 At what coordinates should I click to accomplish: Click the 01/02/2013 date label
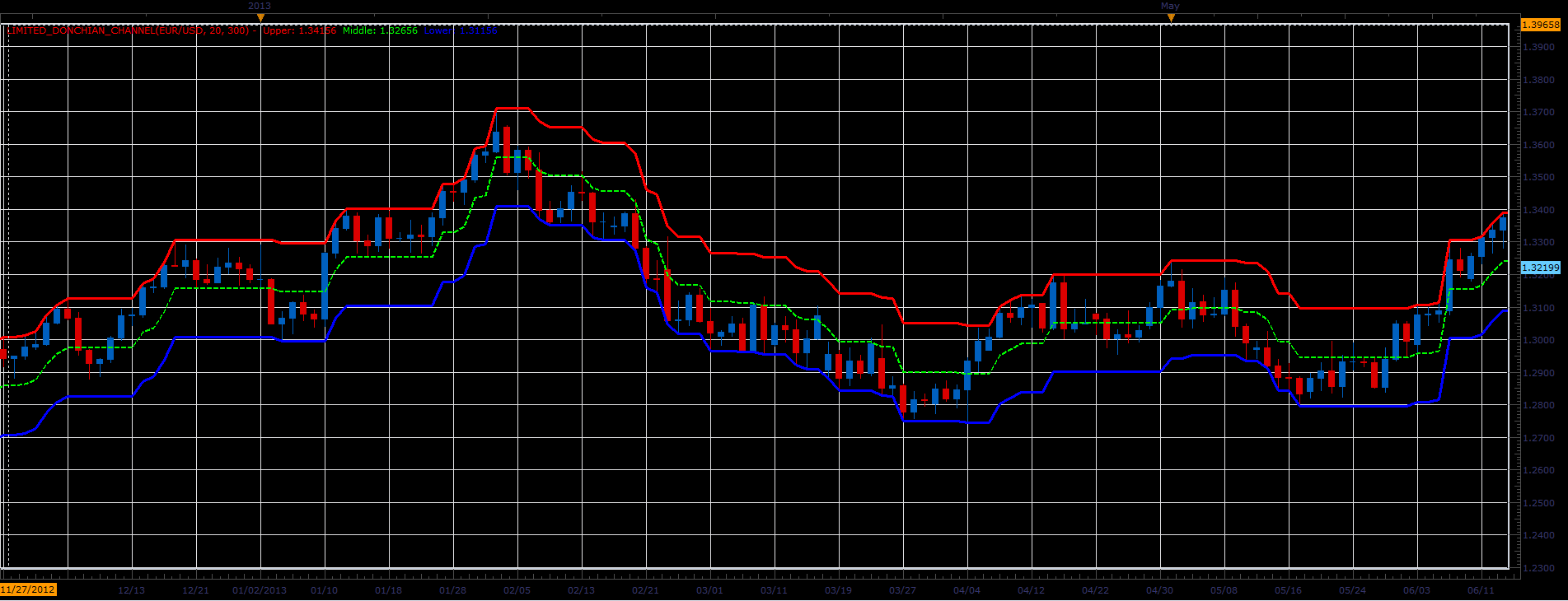pyautogui.click(x=260, y=590)
